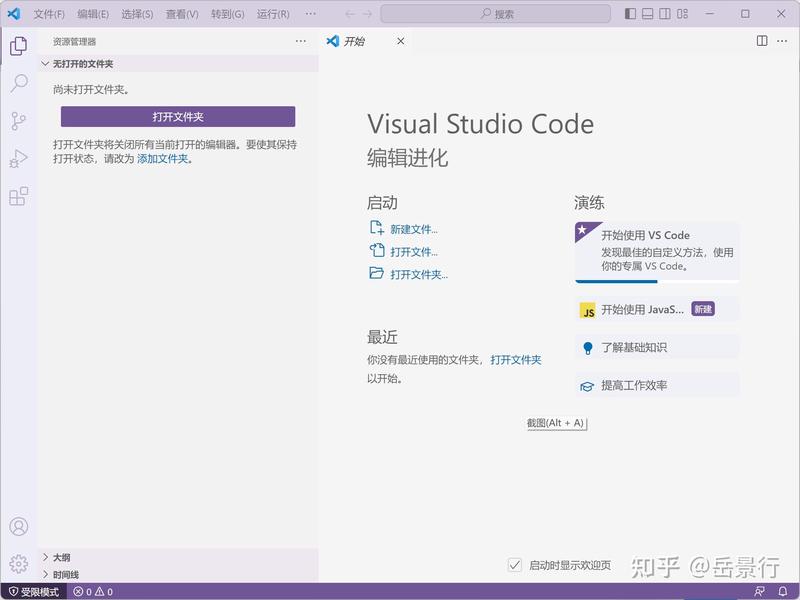Expand the 大纲 outline section

(179, 557)
